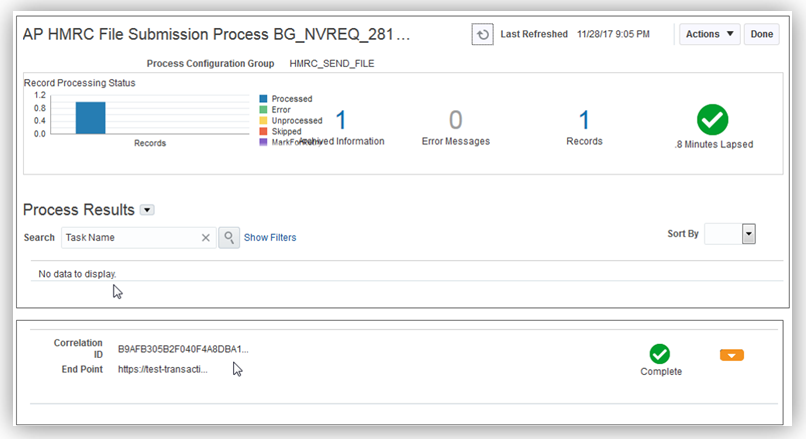
Task: Open the orange dropdown arrow beside Complete
Action: click(x=731, y=355)
